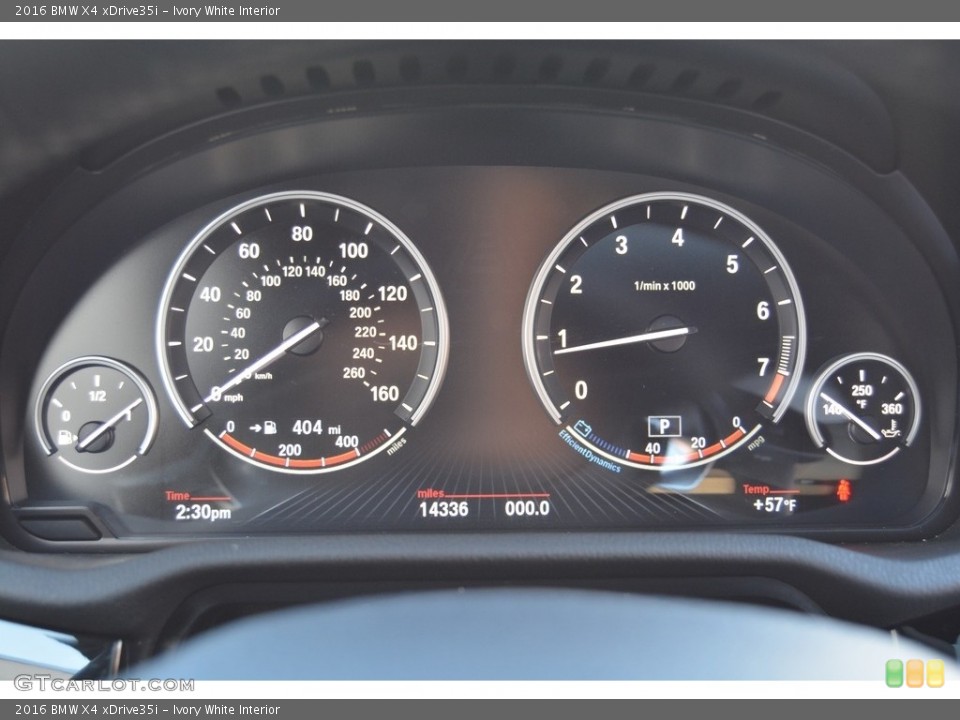The height and width of the screenshot is (720, 960).
Task: Click the 220 km/h mark on inner scale
Action: pyautogui.click(x=365, y=332)
